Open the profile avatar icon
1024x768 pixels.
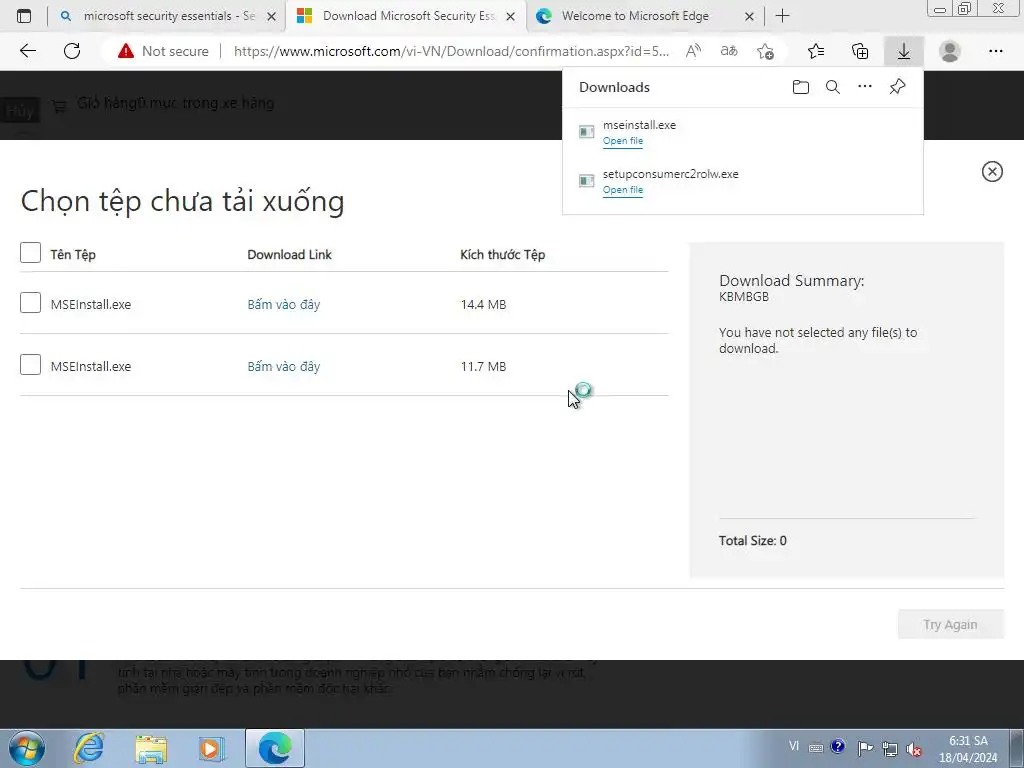[950, 51]
